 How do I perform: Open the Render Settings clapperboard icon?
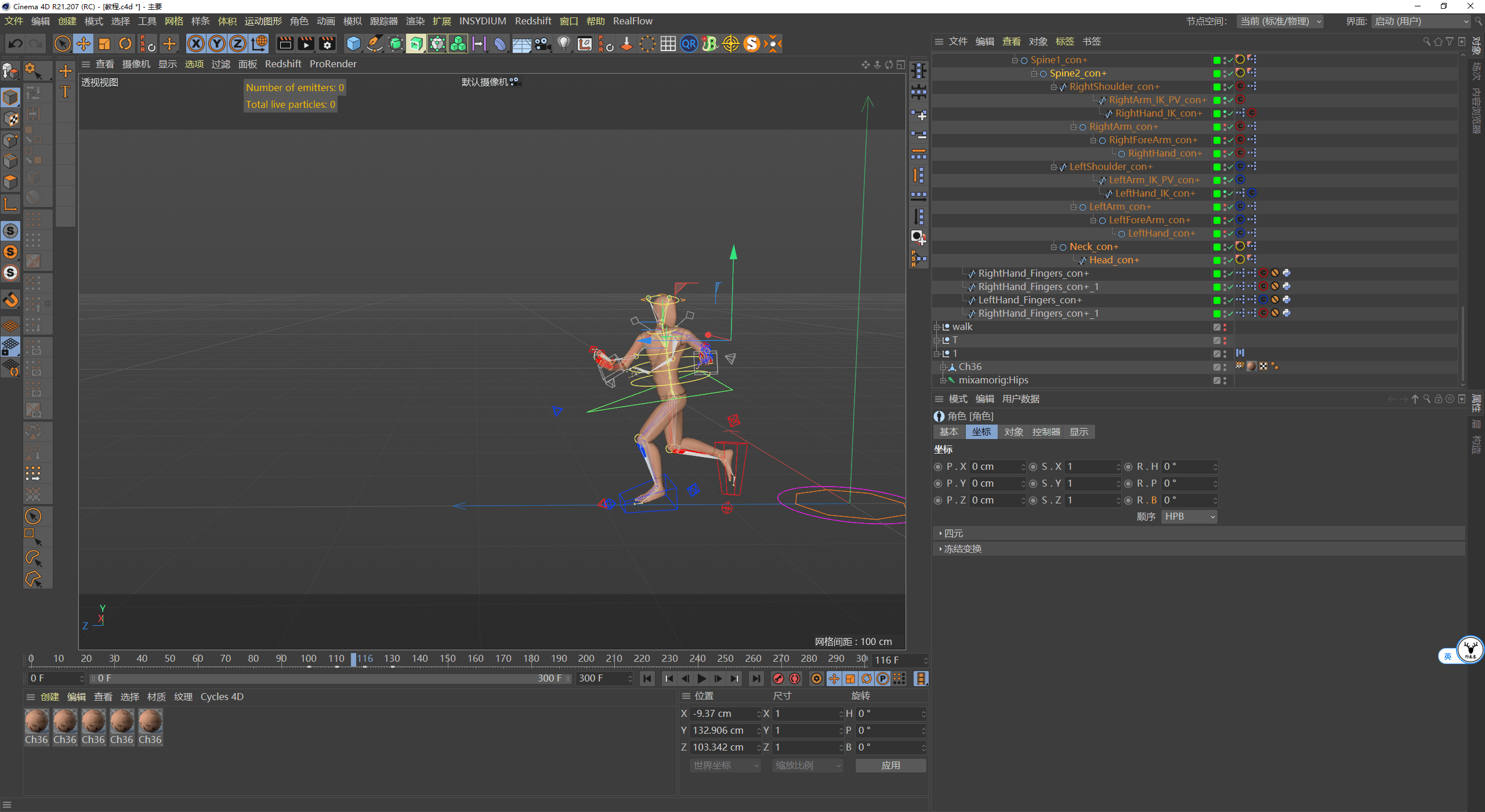click(327, 44)
